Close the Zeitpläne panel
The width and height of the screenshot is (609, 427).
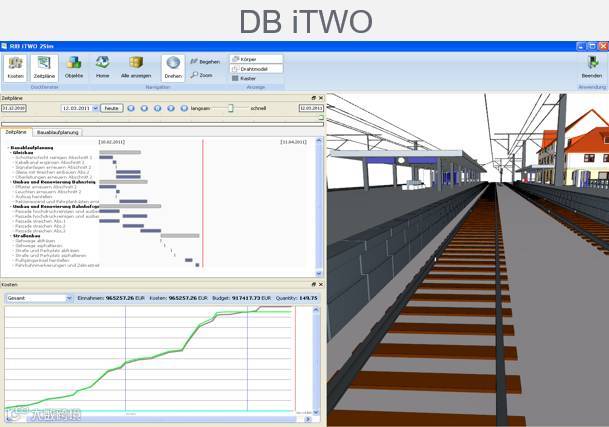click(321, 98)
